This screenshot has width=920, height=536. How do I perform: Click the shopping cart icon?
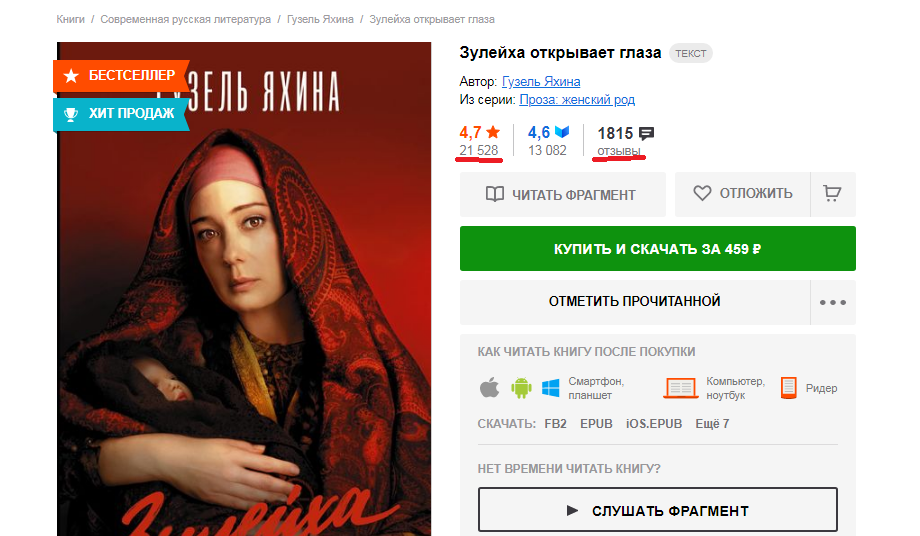tap(832, 194)
